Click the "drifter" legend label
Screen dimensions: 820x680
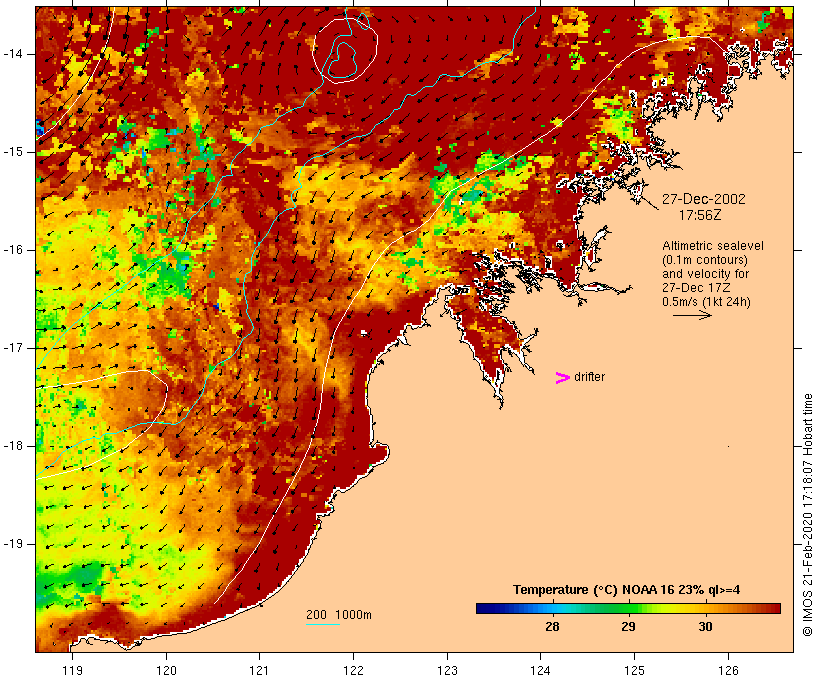589,377
